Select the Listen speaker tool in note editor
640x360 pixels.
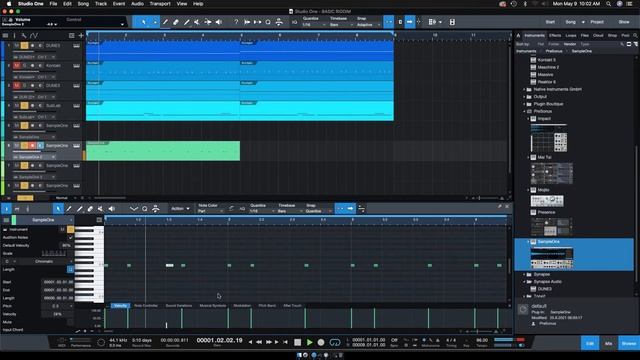(111, 209)
